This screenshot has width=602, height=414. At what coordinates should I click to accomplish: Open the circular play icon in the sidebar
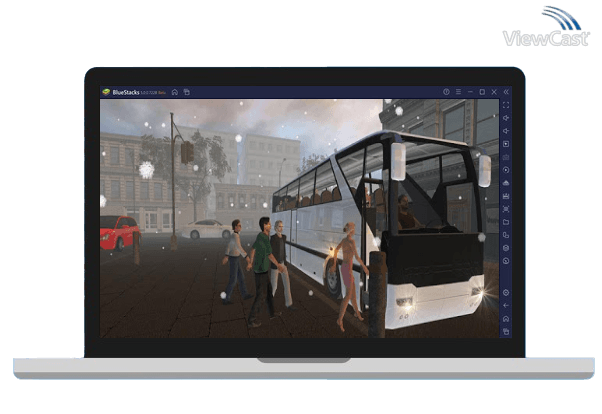pos(506,170)
